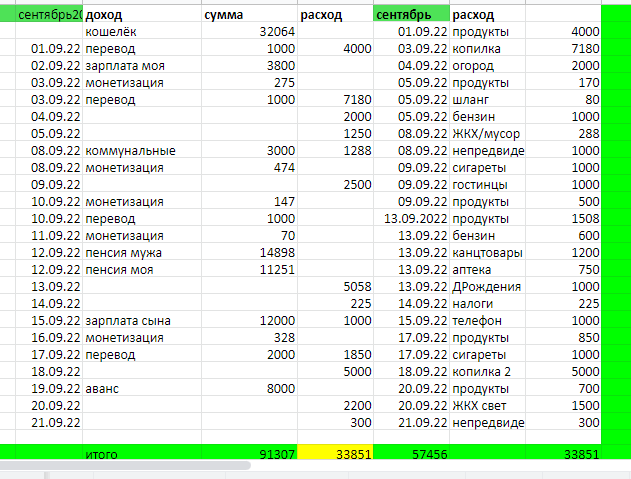Select the 'сумма' header cell
Image resolution: width=631 pixels, height=479 pixels.
tap(249, 14)
